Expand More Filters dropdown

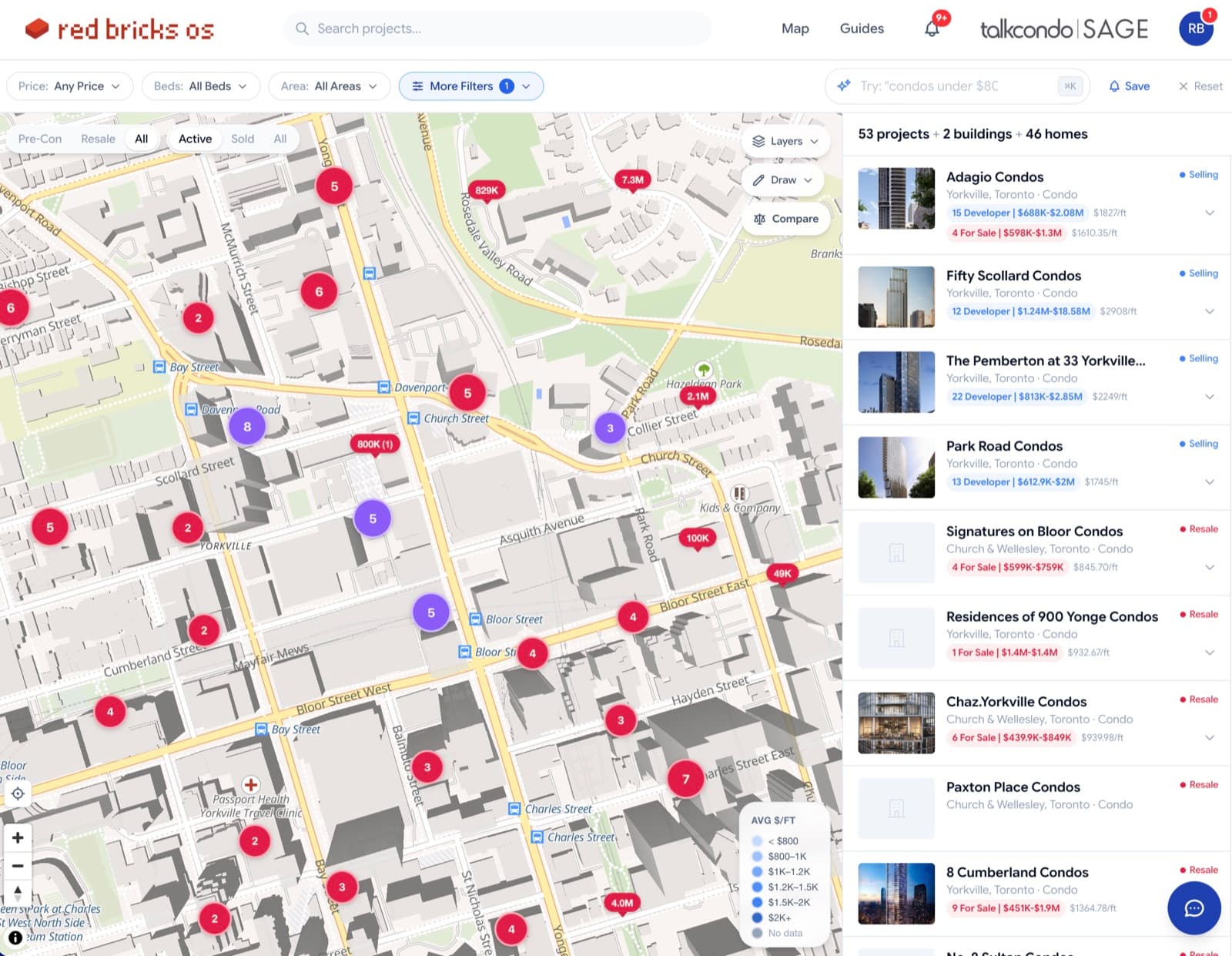point(471,86)
